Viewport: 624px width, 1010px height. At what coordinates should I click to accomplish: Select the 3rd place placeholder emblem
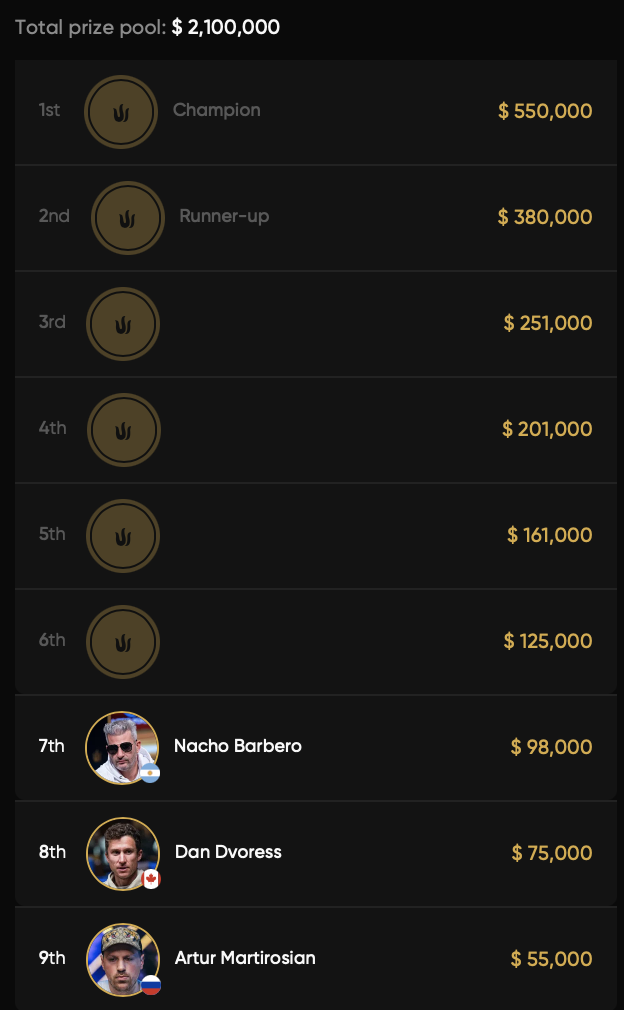[x=123, y=323]
